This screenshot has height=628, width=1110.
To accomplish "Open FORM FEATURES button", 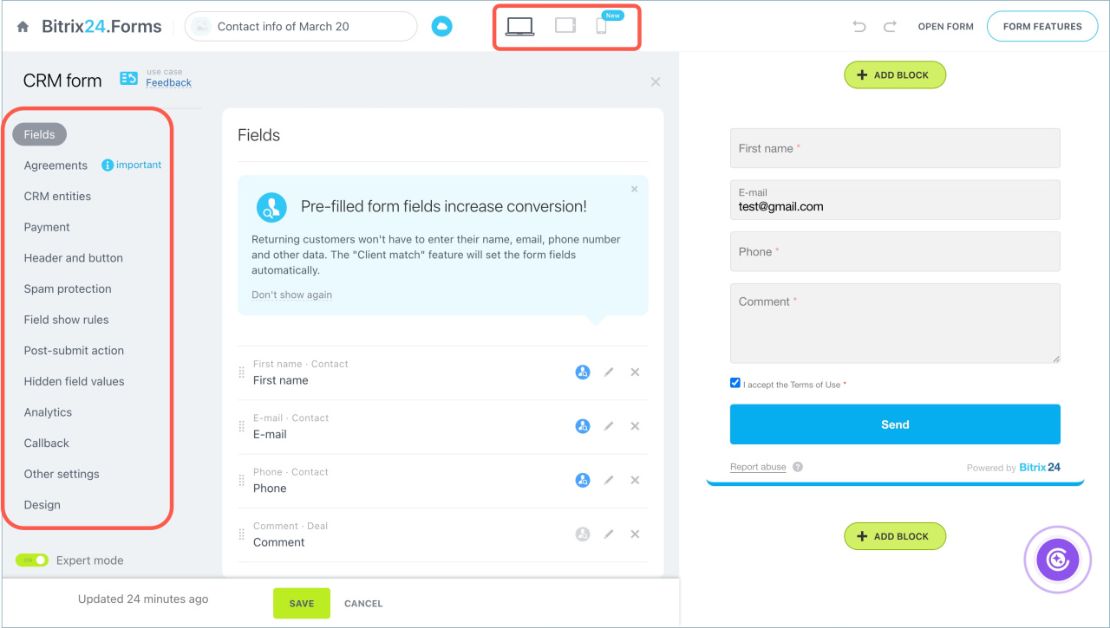I will (x=1042, y=26).
